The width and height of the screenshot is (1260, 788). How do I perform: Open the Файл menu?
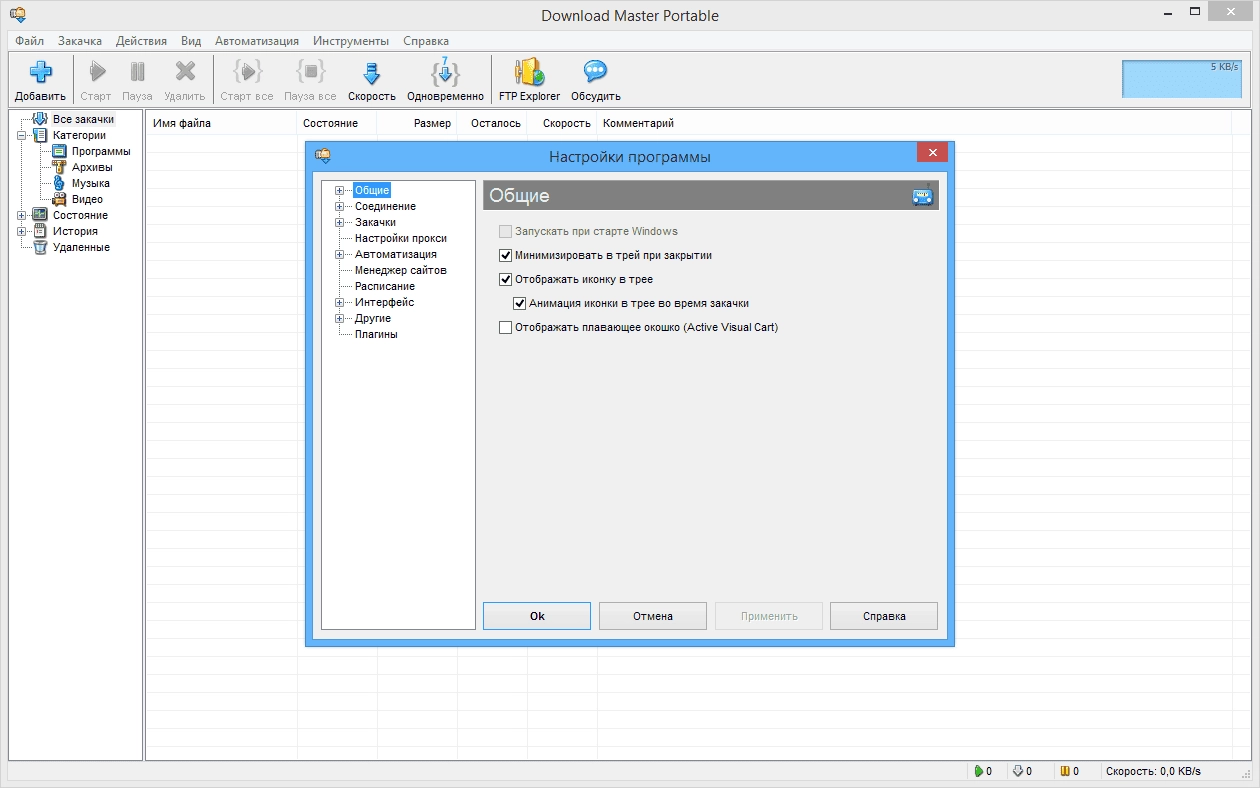[x=30, y=41]
